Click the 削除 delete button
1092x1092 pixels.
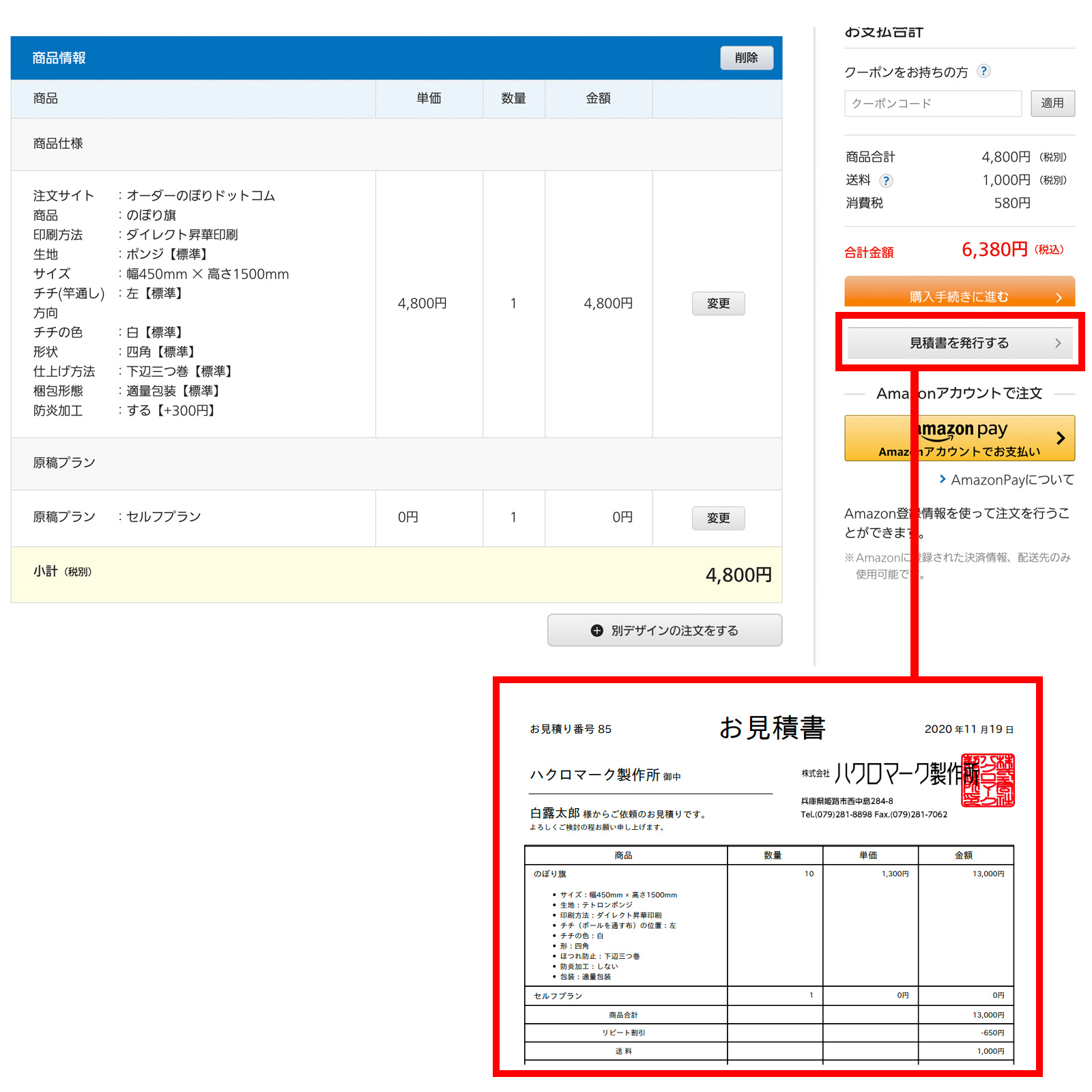pyautogui.click(x=746, y=58)
